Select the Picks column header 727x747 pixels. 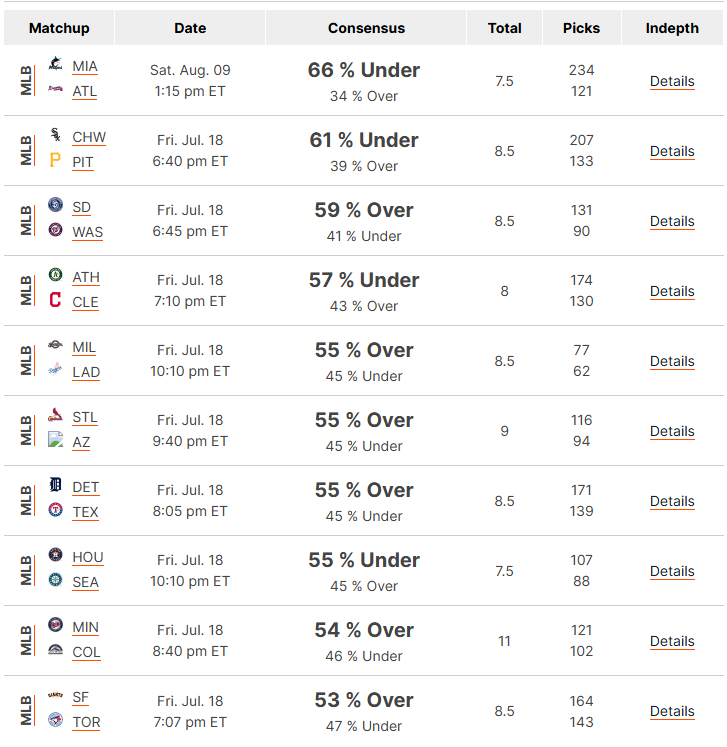(x=582, y=28)
